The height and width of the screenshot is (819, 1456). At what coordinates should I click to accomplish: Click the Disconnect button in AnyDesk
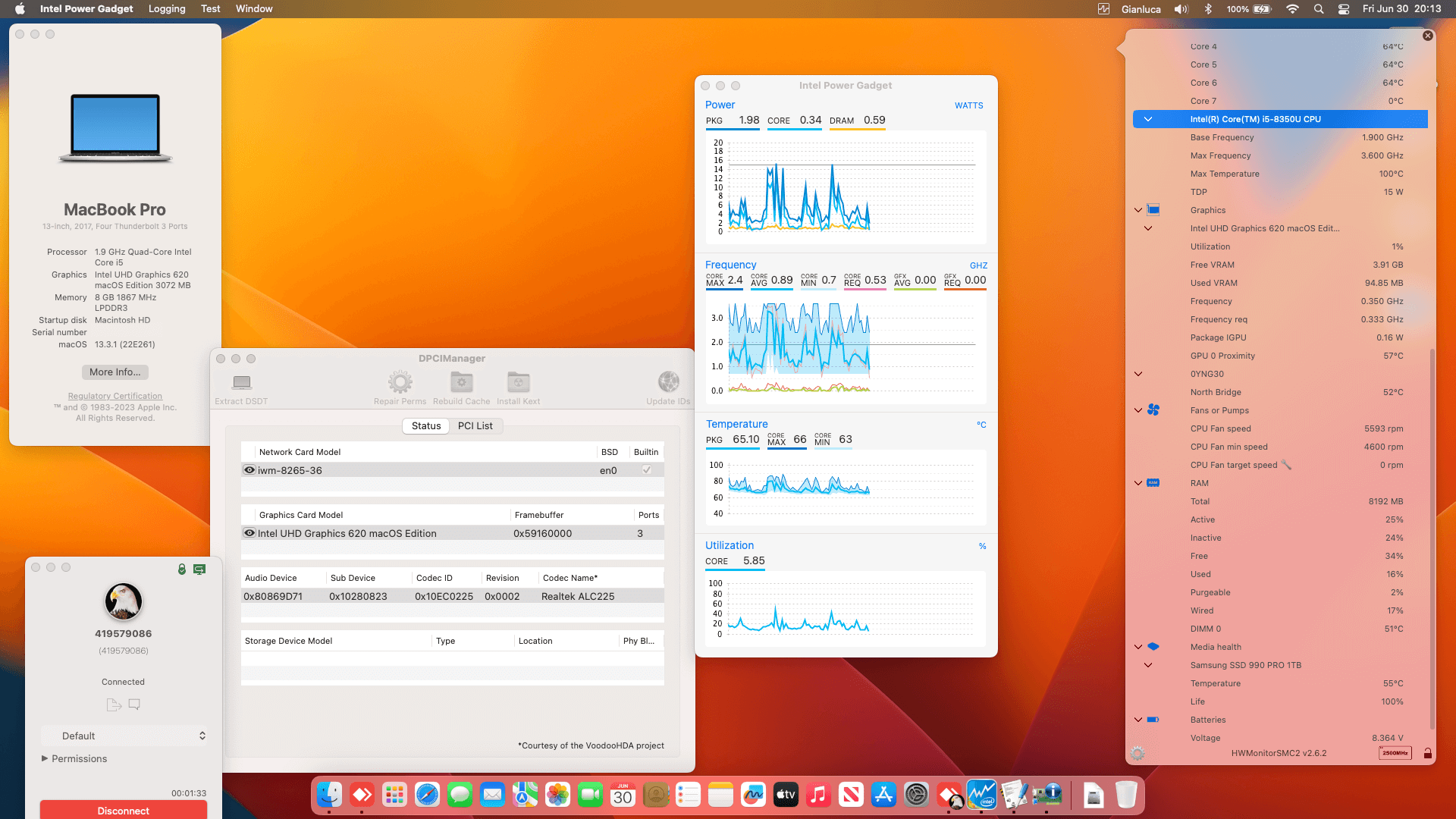124,810
